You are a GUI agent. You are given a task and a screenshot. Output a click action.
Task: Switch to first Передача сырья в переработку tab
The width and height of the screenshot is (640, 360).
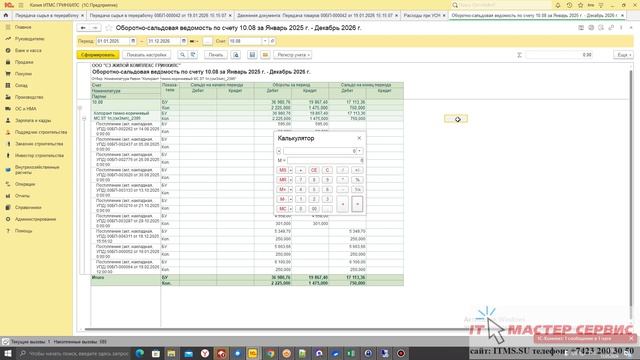[x=47, y=15]
